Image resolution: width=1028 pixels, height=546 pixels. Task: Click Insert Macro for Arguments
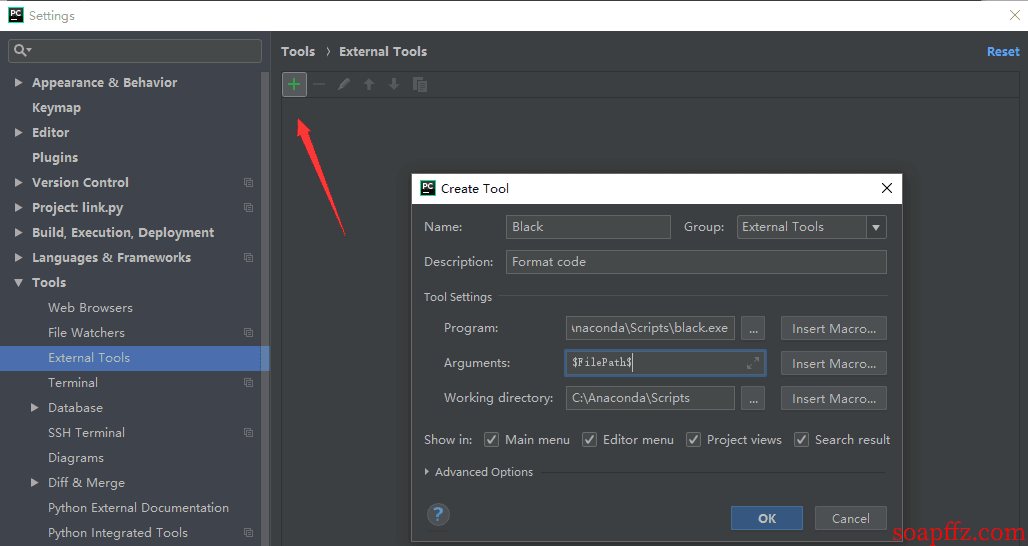[834, 363]
